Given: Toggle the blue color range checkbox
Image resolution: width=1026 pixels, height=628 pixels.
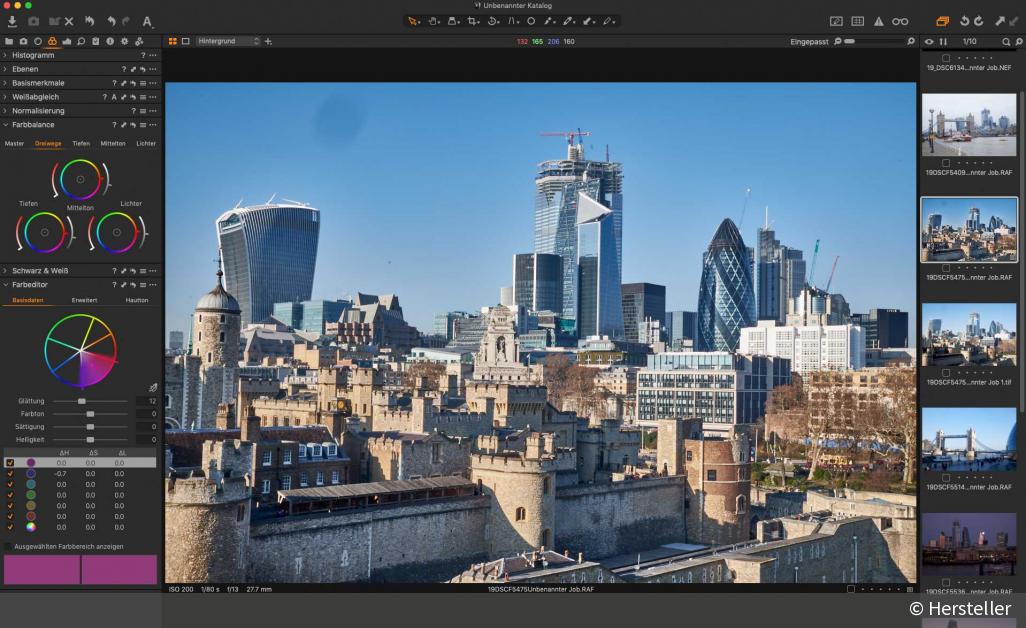Looking at the screenshot, I should pyautogui.click(x=10, y=474).
